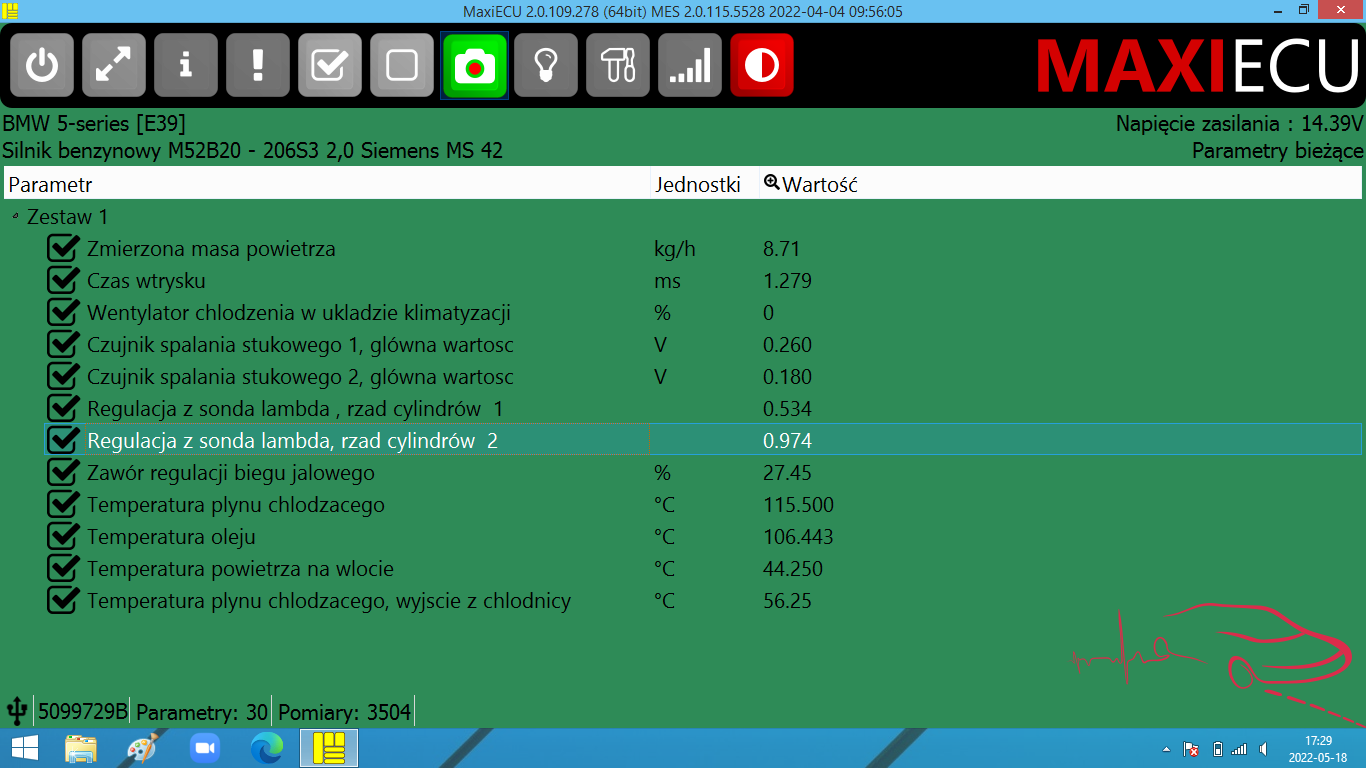
Task: Uncheck Zmierzona masa powietrza checkbox
Action: (x=63, y=248)
